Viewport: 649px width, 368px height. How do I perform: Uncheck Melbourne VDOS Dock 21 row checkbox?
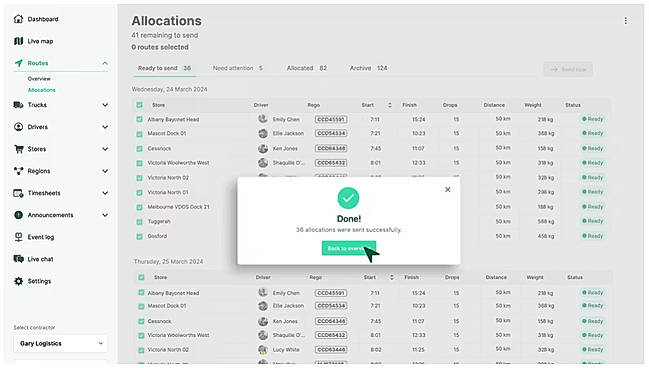tap(139, 207)
